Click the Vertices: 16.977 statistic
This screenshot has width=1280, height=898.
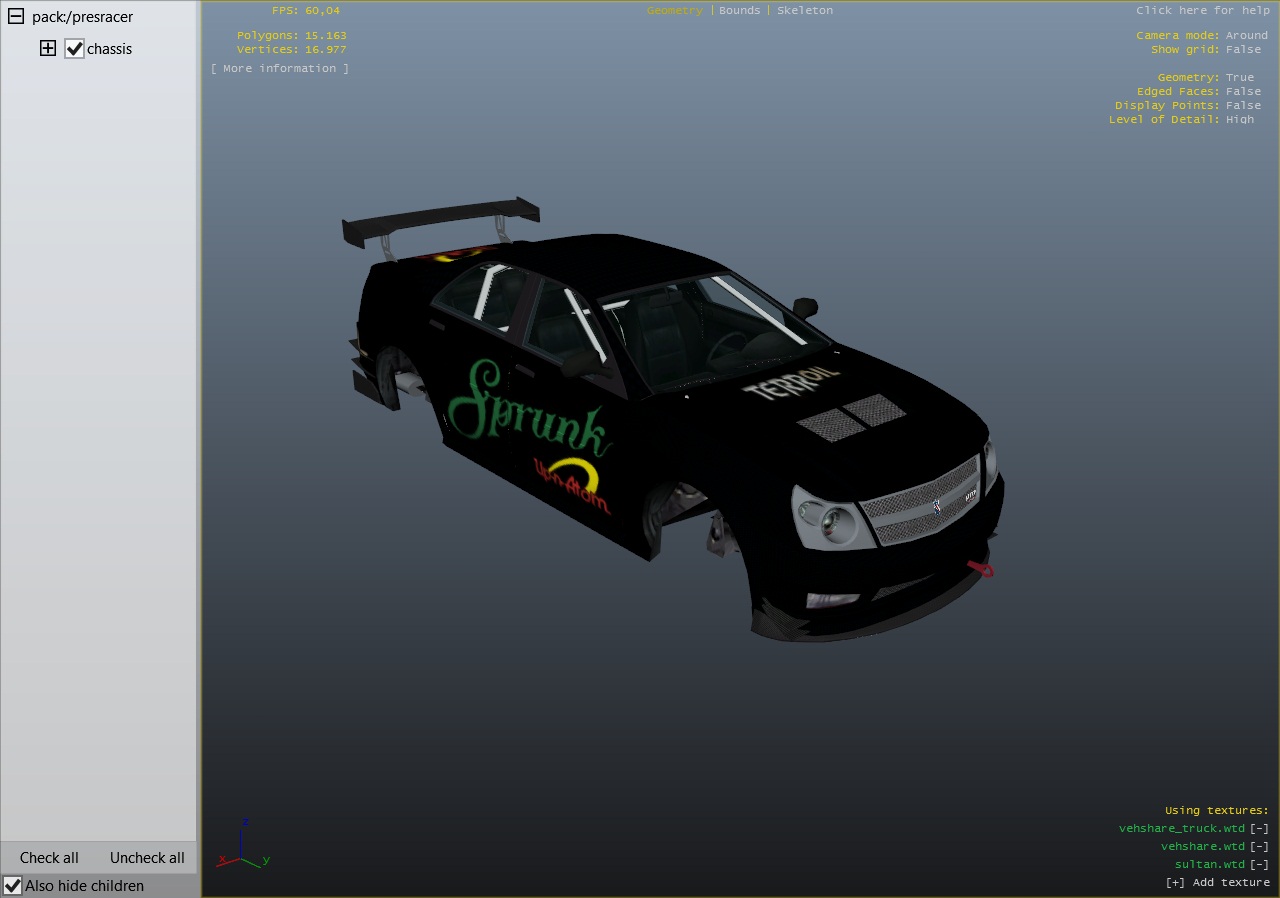292,49
